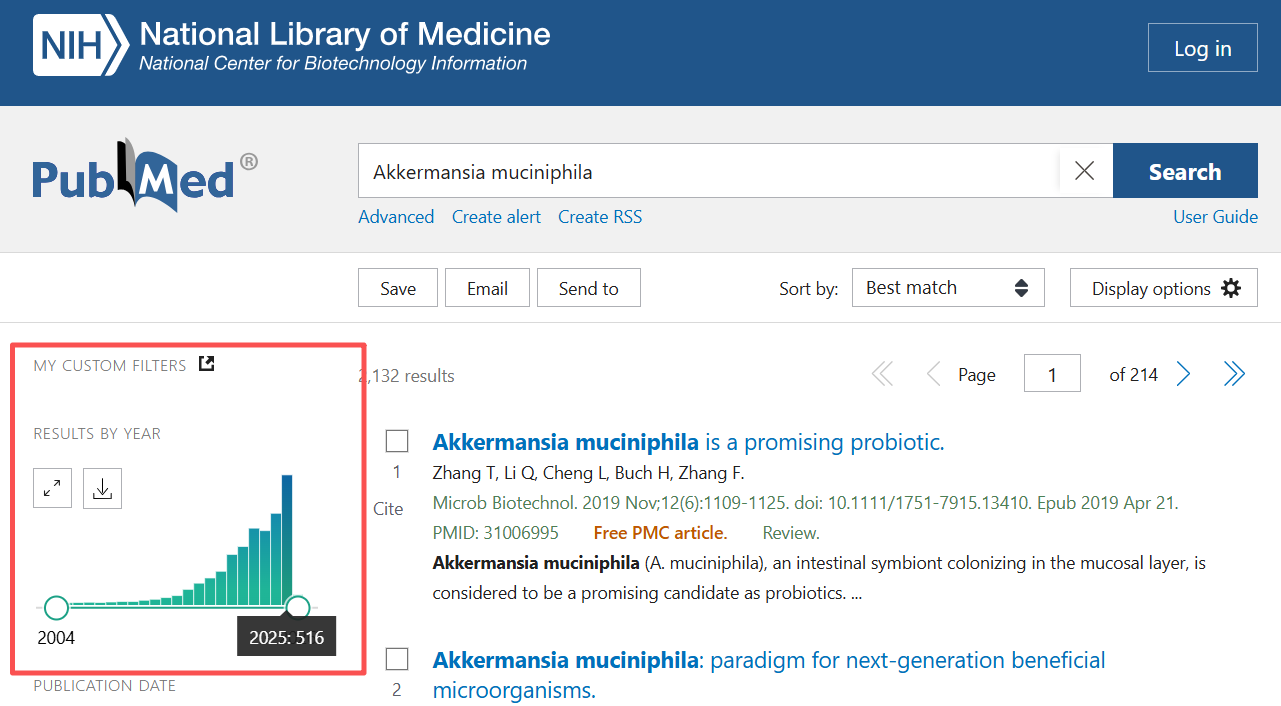
Task: Download the results by year CSV
Action: [x=102, y=488]
